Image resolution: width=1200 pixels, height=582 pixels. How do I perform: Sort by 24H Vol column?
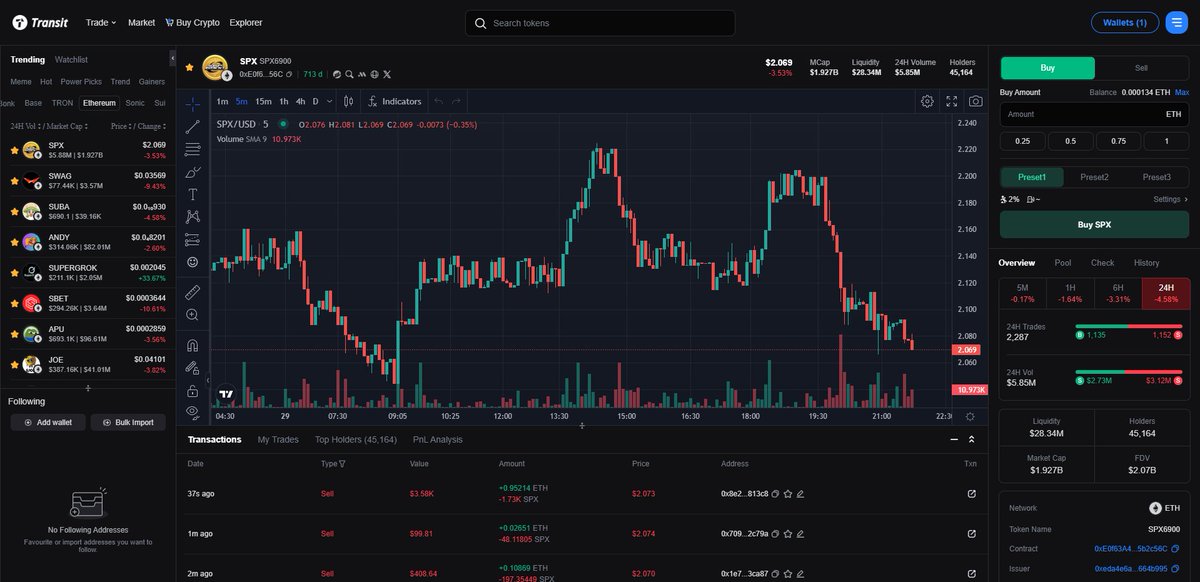click(27, 126)
